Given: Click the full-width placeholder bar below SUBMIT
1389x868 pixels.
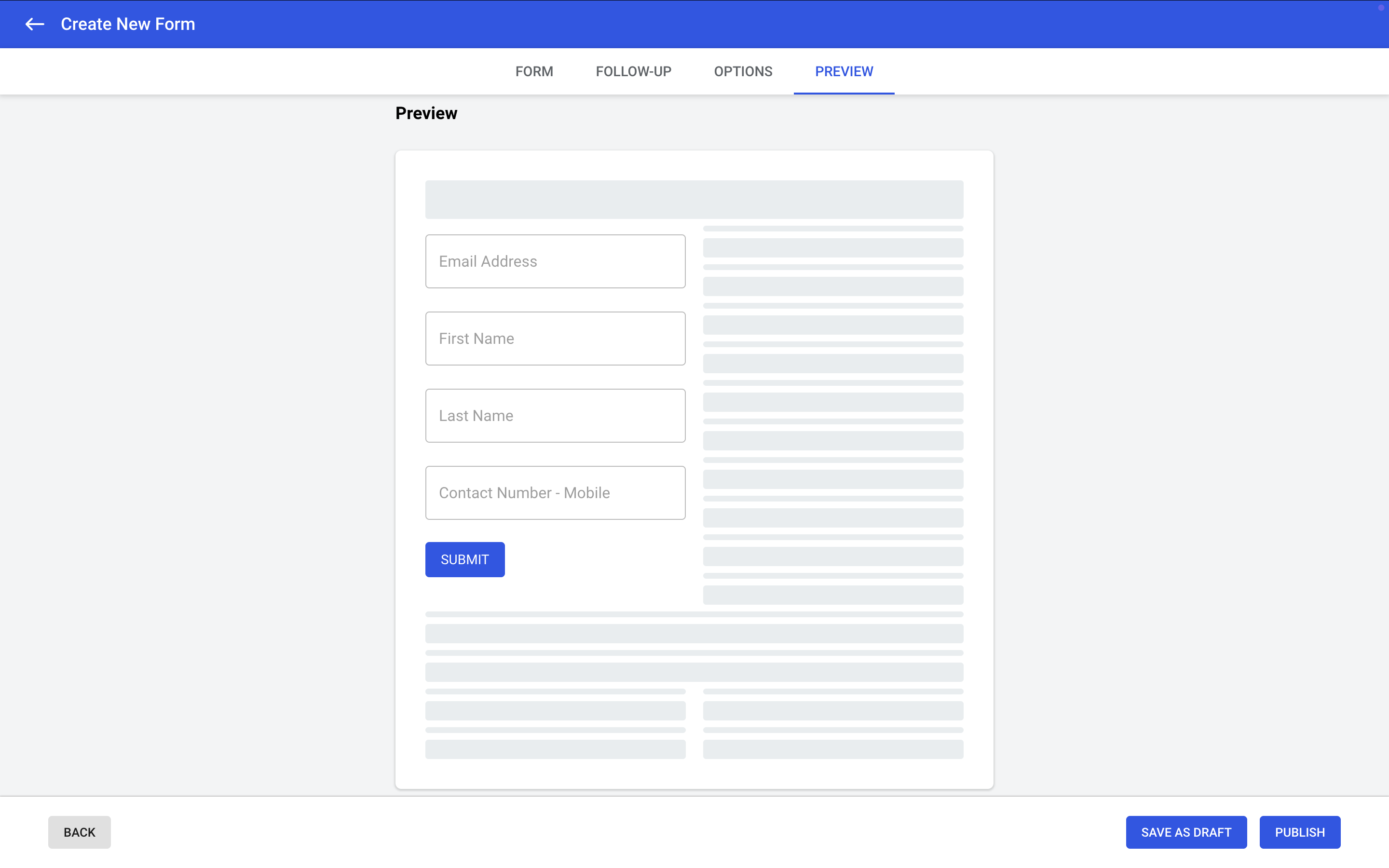Looking at the screenshot, I should [x=694, y=634].
